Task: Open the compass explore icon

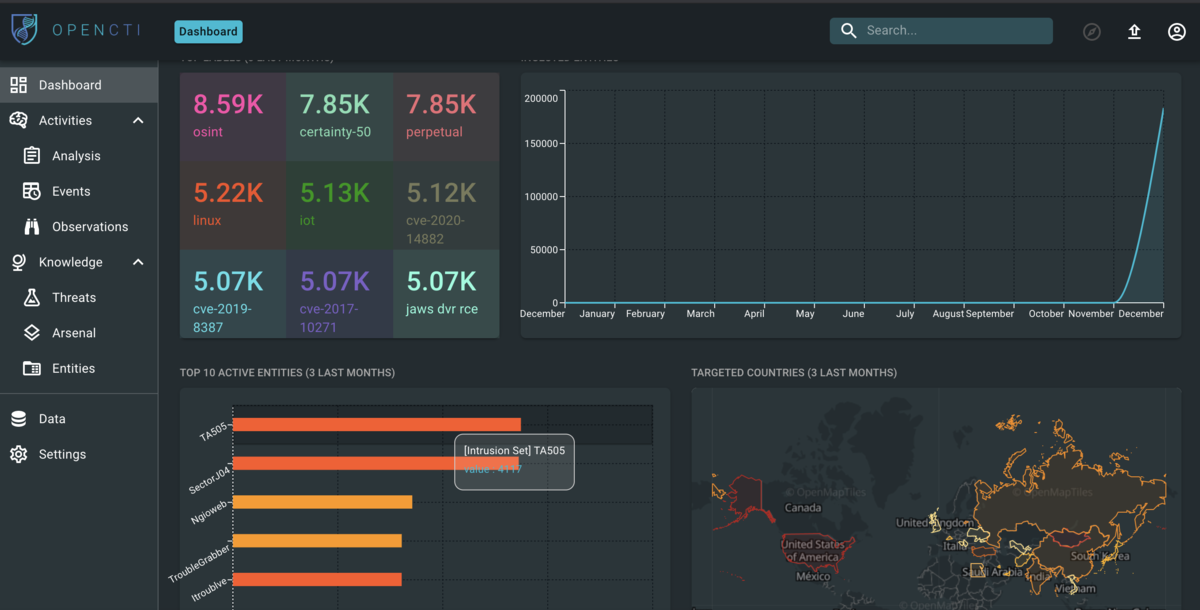Action: pyautogui.click(x=1092, y=32)
